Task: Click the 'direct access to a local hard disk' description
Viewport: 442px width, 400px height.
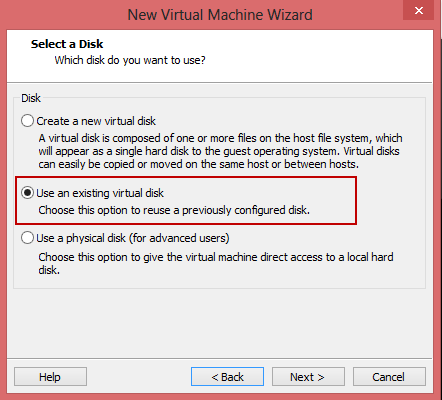Action: tap(216, 263)
